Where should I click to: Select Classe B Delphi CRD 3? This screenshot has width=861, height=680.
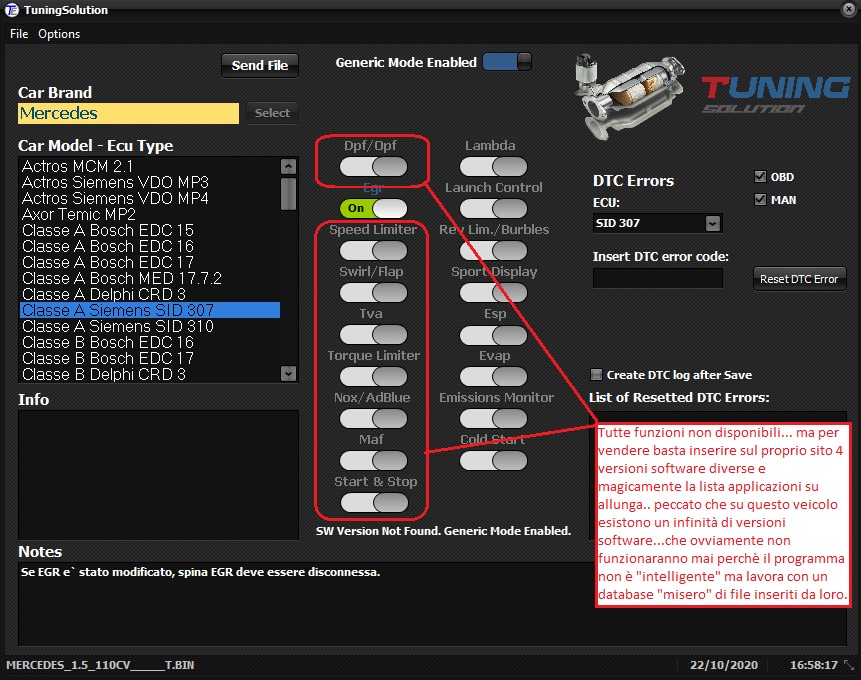coord(150,374)
